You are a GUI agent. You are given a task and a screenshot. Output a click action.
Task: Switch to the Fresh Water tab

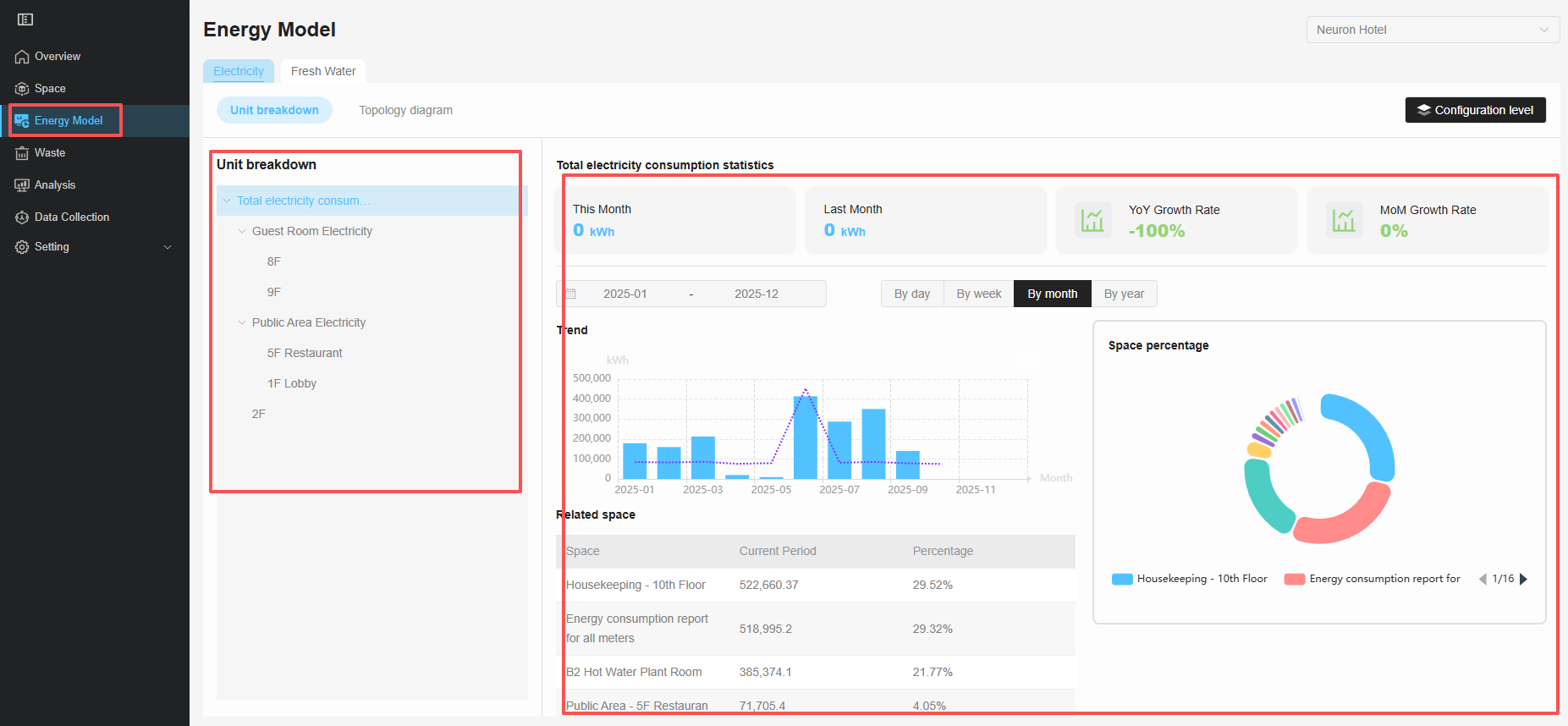323,71
